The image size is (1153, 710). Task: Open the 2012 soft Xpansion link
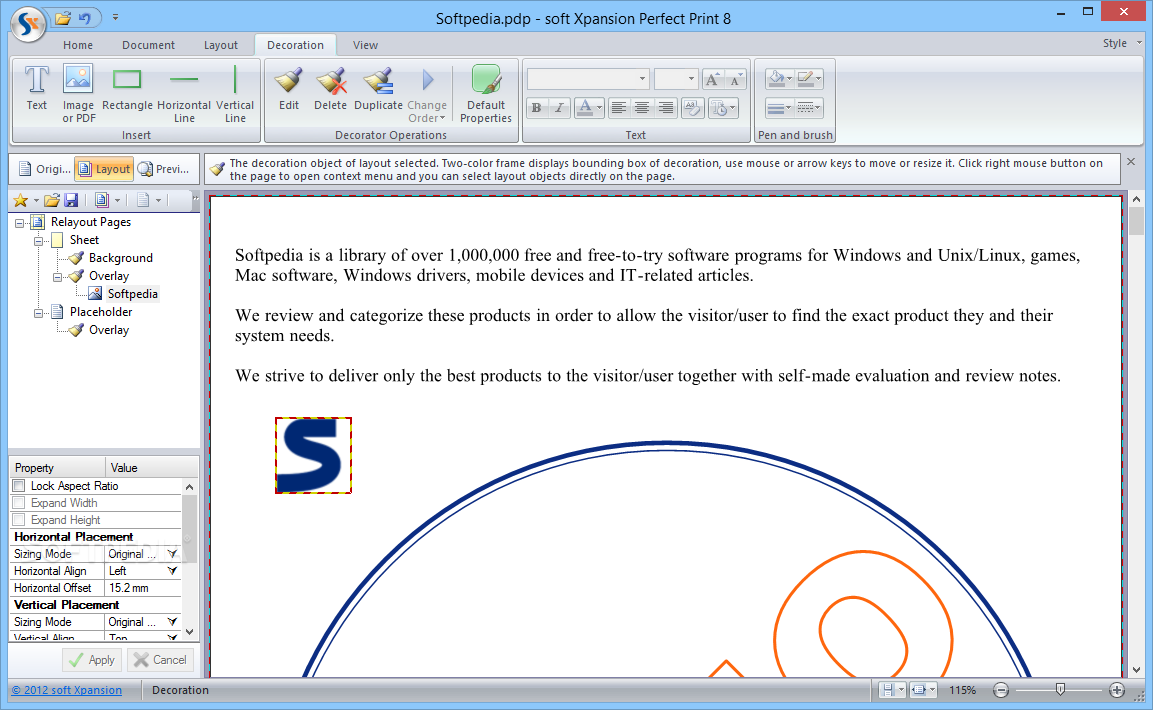tap(67, 690)
